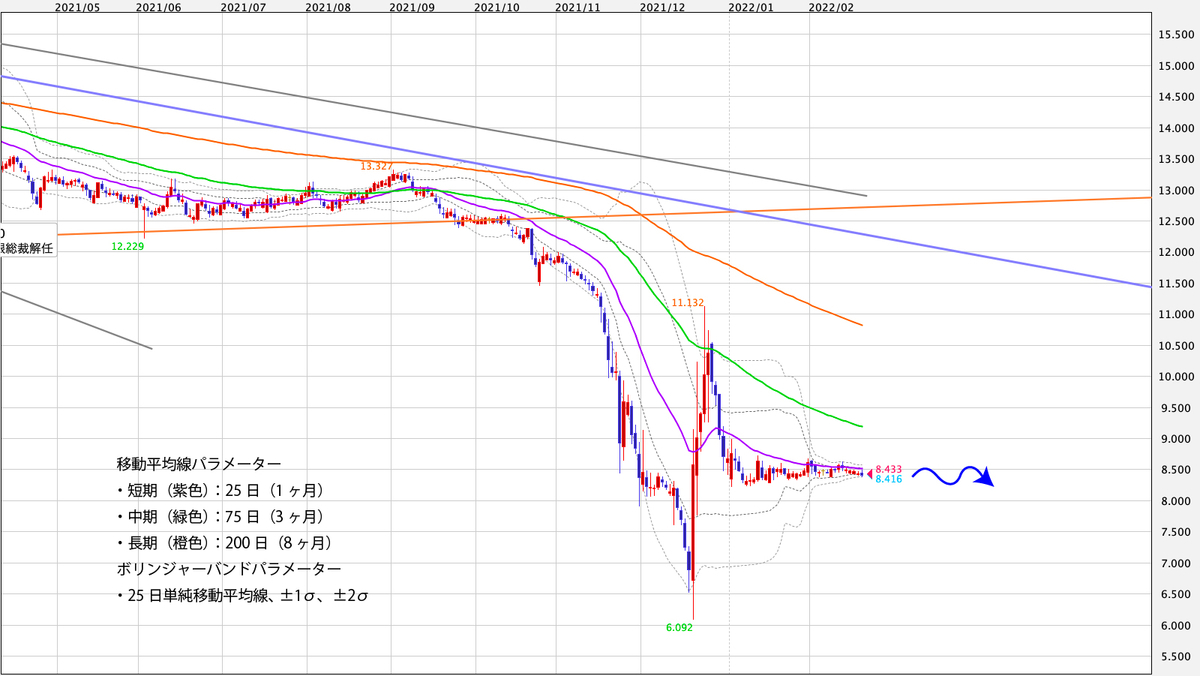Viewport: 1200px width, 676px height.
Task: Select the 13.000 price axis label
Action: pos(1176,190)
